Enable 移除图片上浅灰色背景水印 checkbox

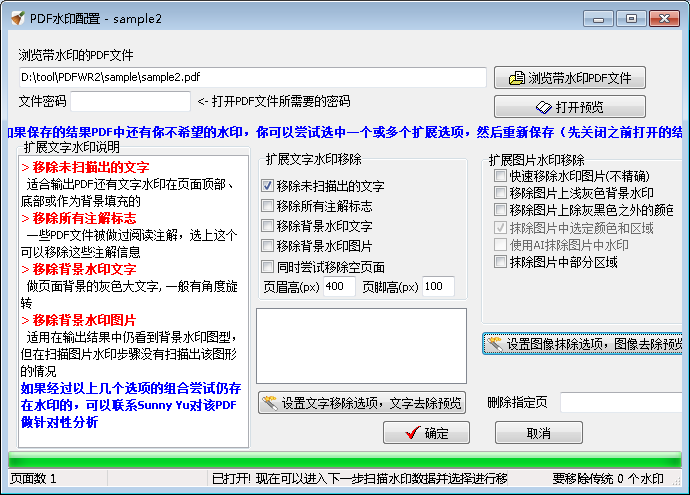click(500, 193)
